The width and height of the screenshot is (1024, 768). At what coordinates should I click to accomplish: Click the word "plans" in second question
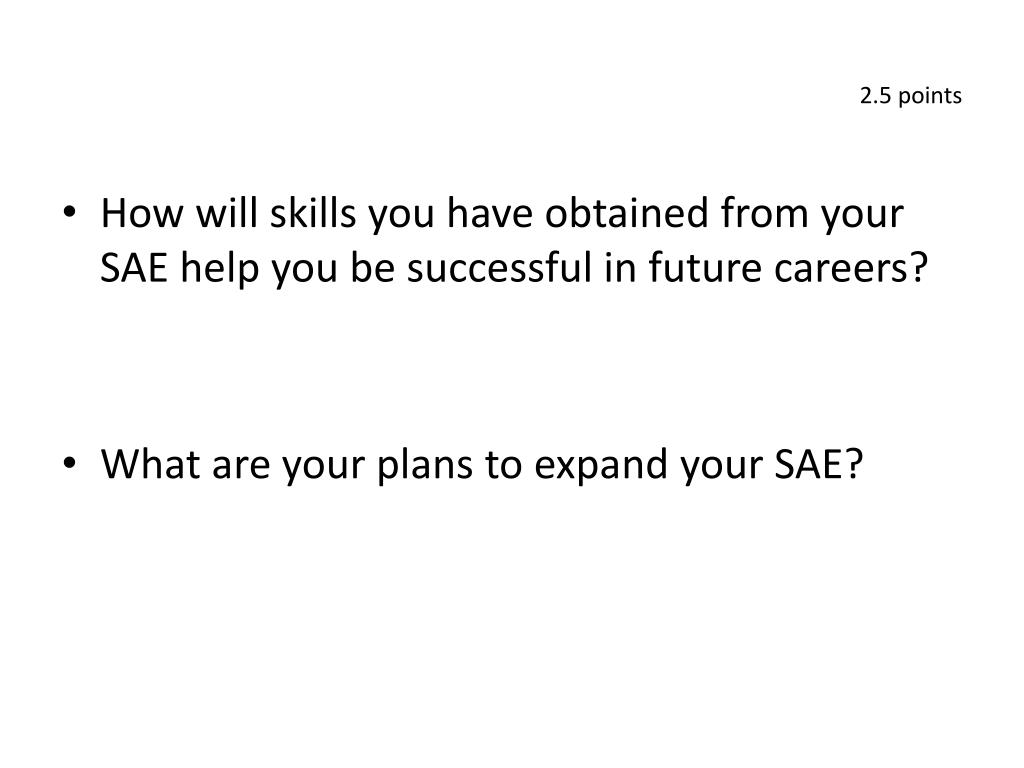[x=424, y=466]
